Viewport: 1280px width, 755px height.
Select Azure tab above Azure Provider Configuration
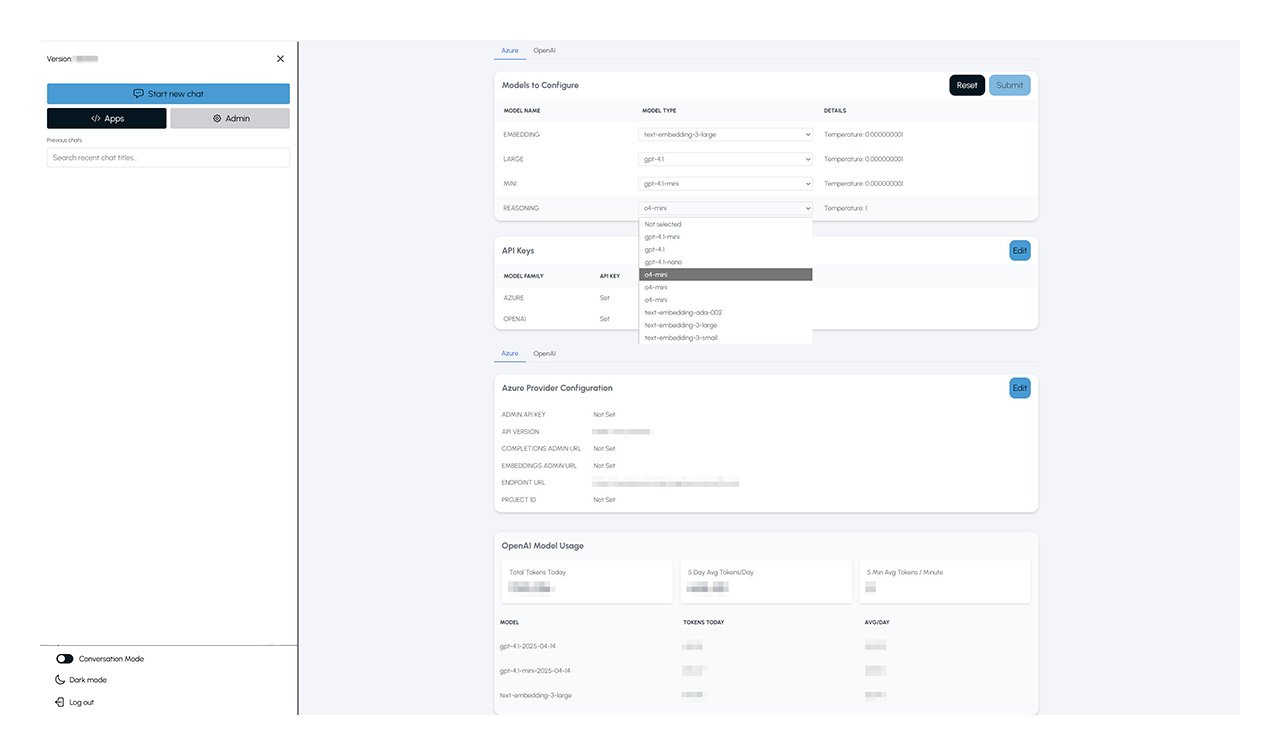coord(510,354)
